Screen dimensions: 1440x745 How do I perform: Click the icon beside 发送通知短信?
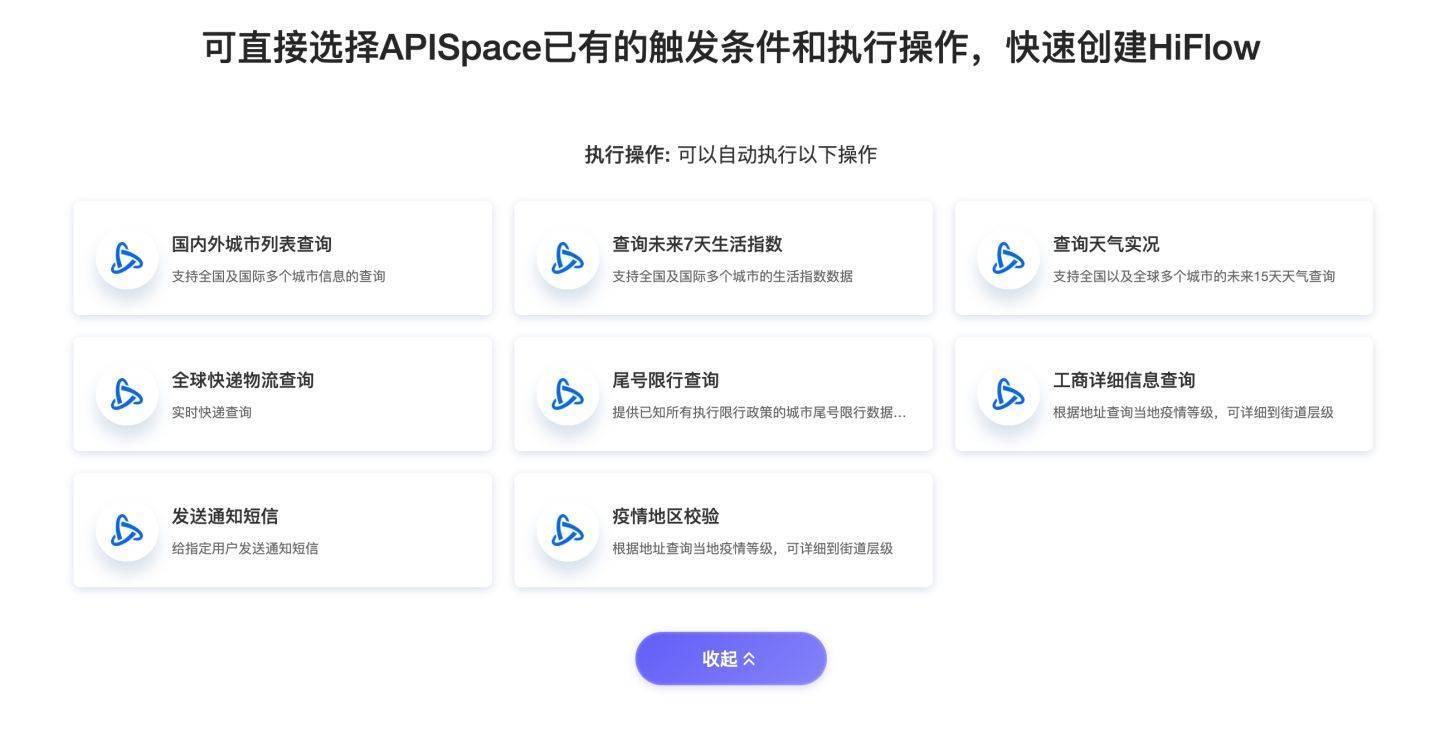pyautogui.click(x=127, y=530)
